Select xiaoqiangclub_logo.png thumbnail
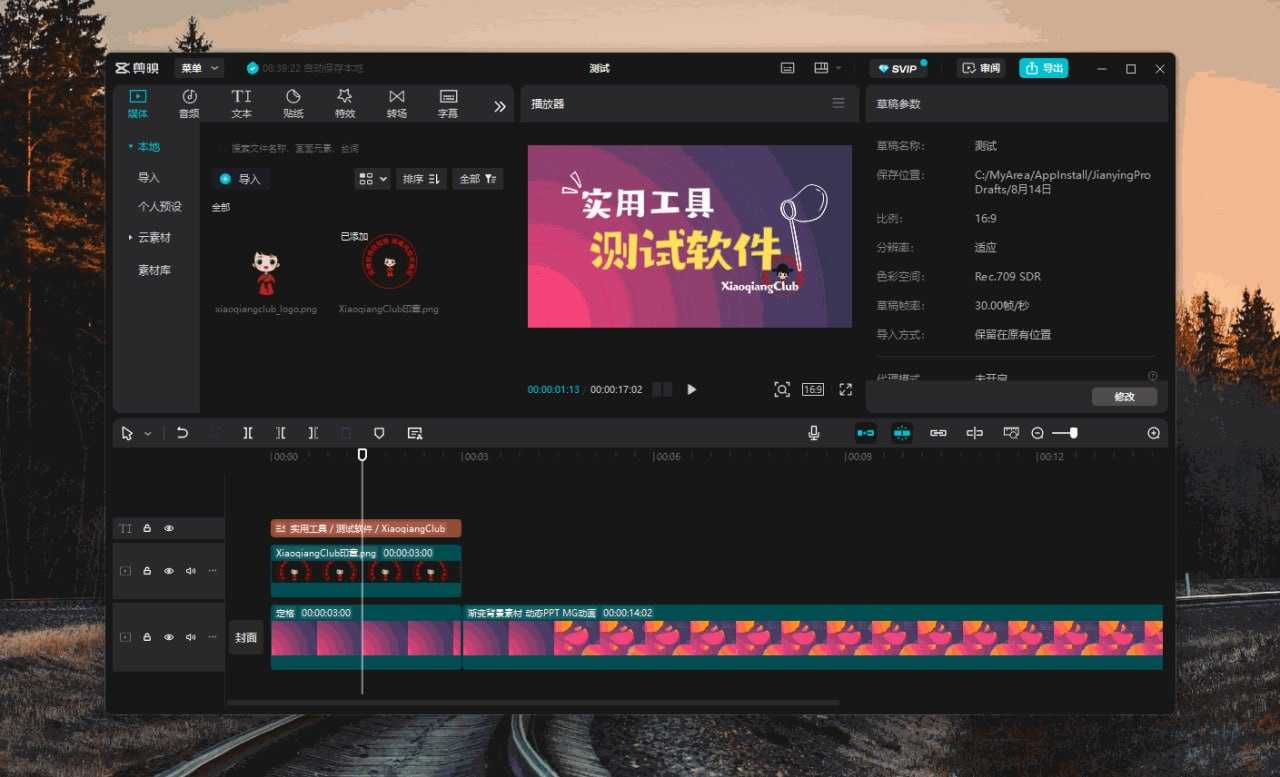 266,272
